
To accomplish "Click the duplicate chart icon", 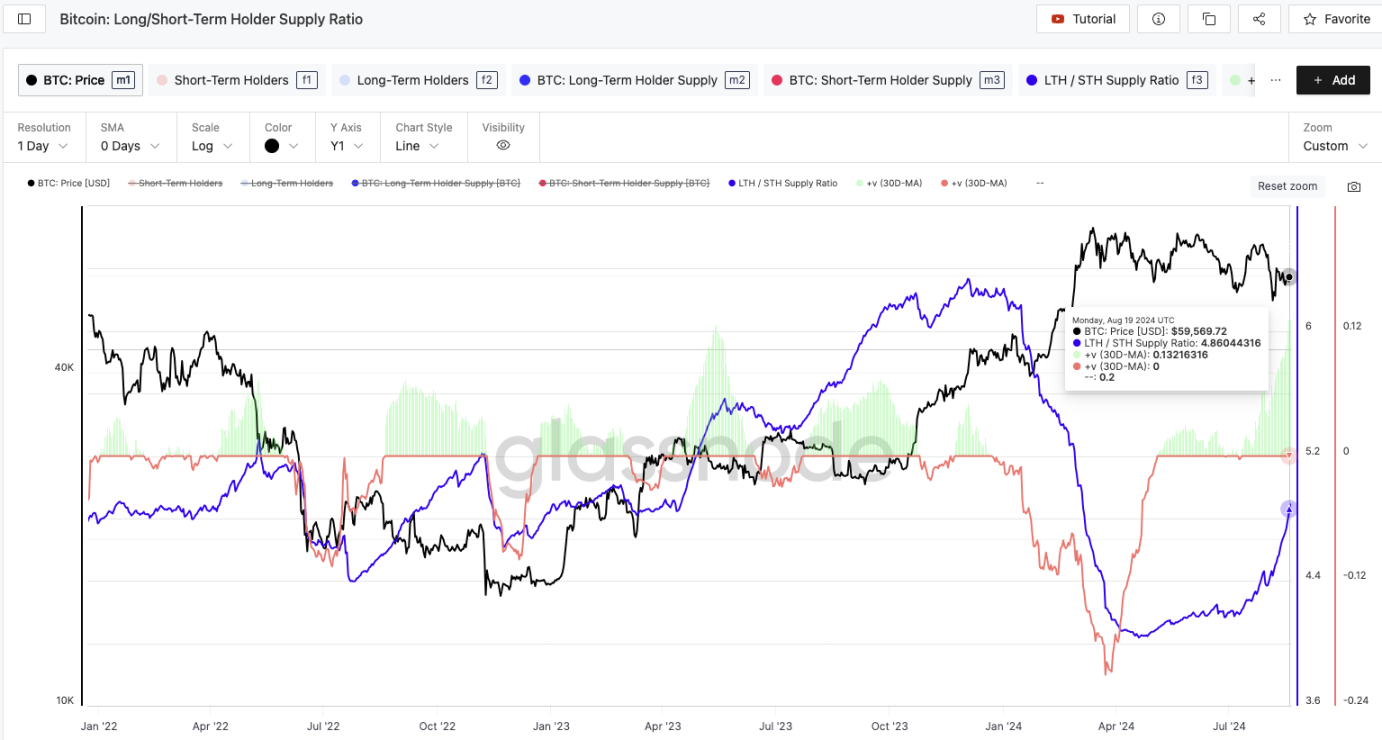I will [1209, 18].
